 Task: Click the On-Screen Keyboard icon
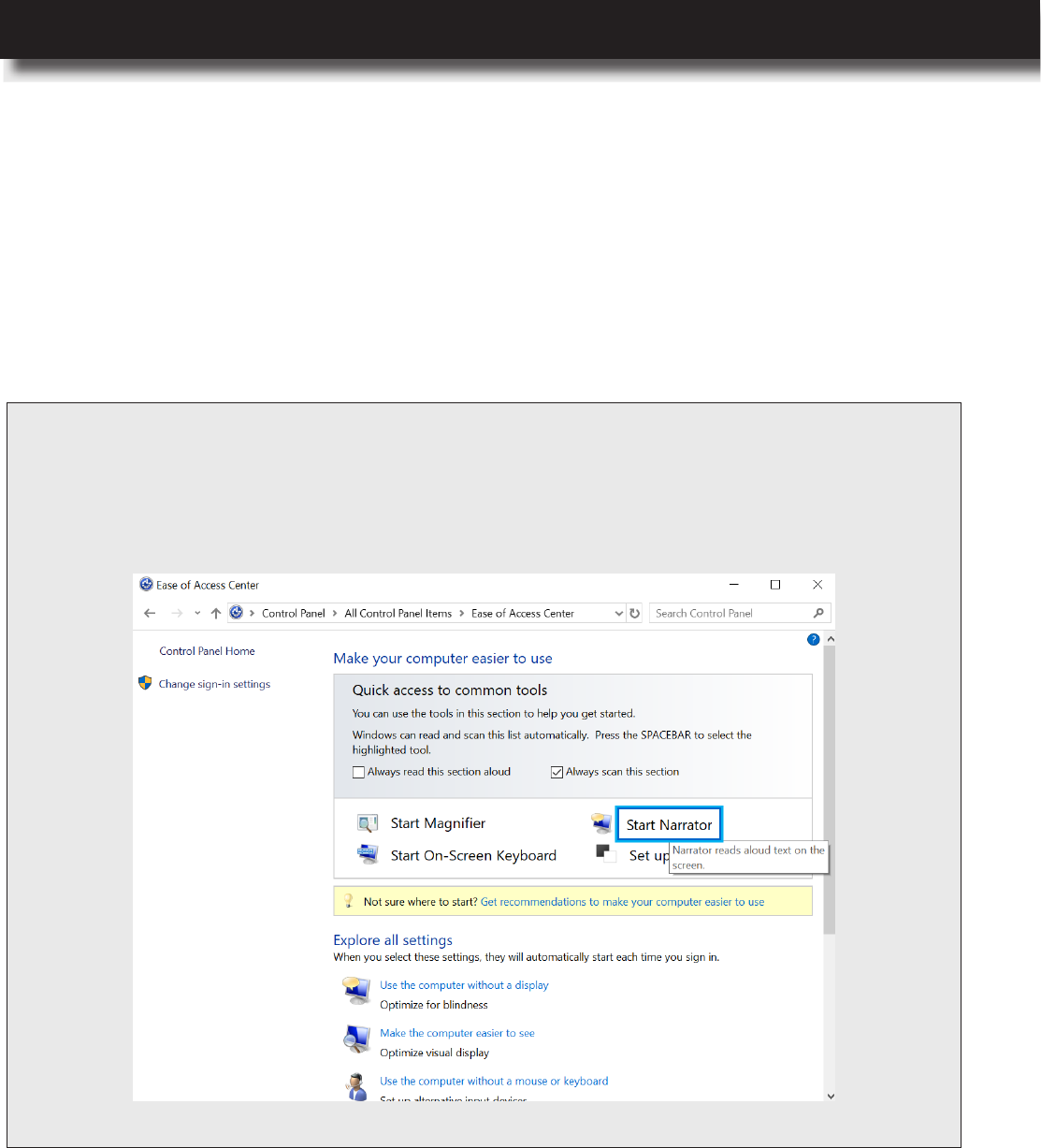pyautogui.click(x=368, y=854)
